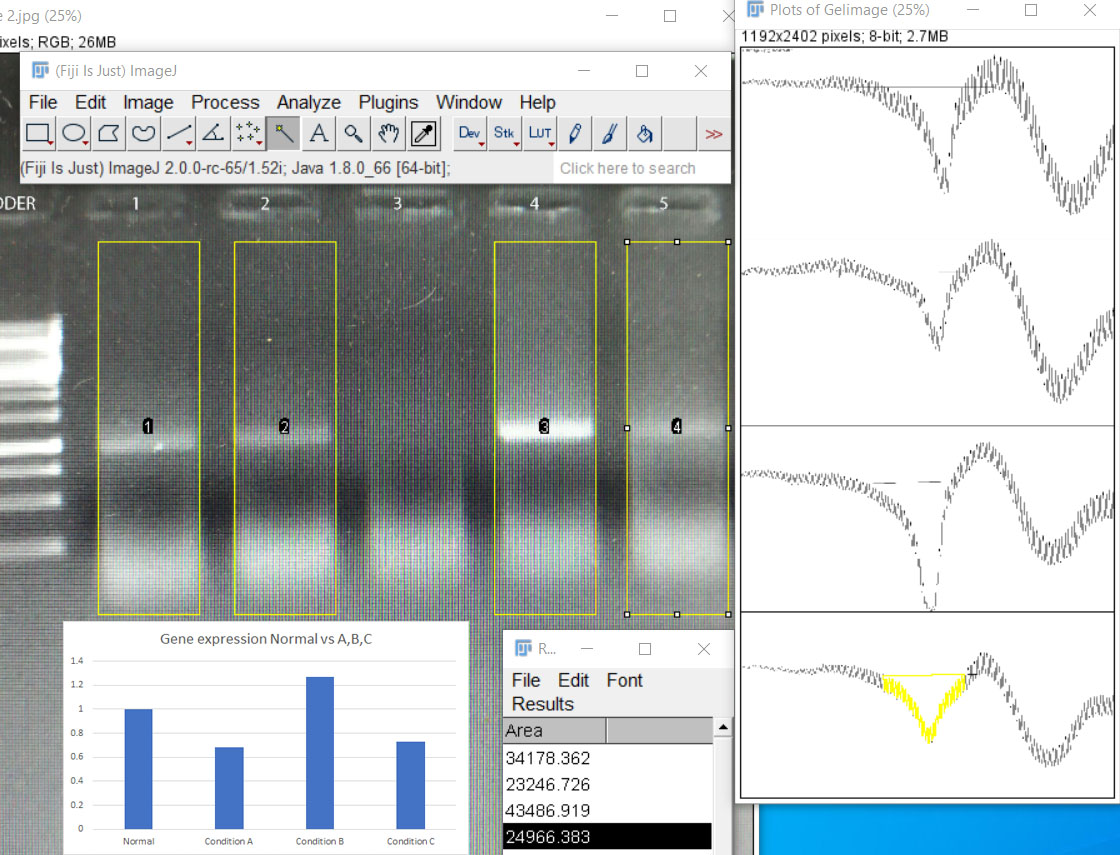This screenshot has width=1120, height=855.
Task: Select the Text tool
Action: (x=319, y=134)
